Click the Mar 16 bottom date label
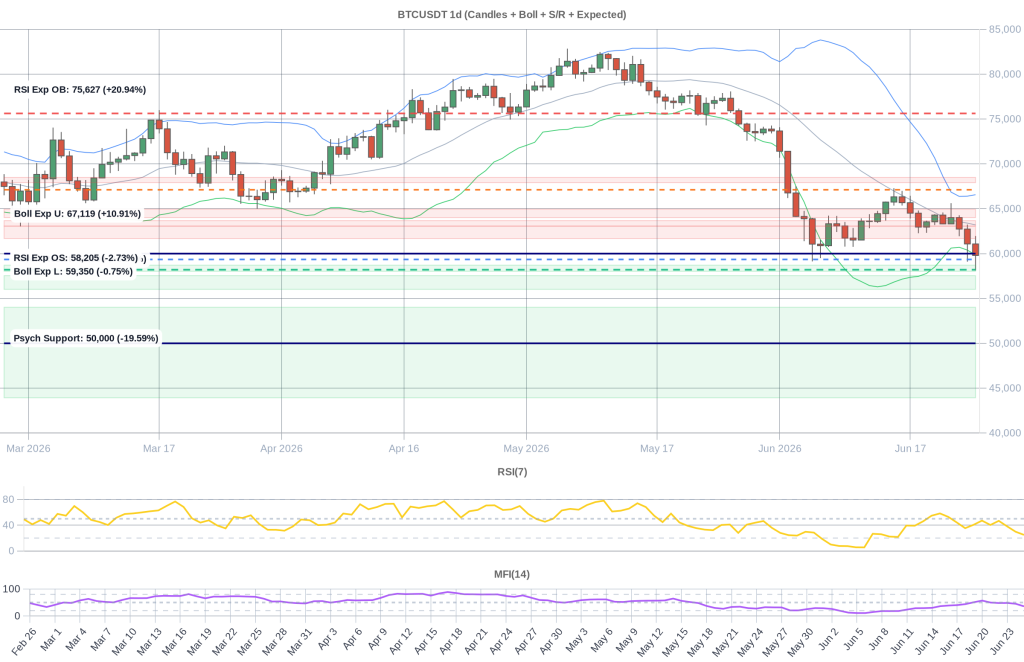1024x662 pixels. point(174,642)
